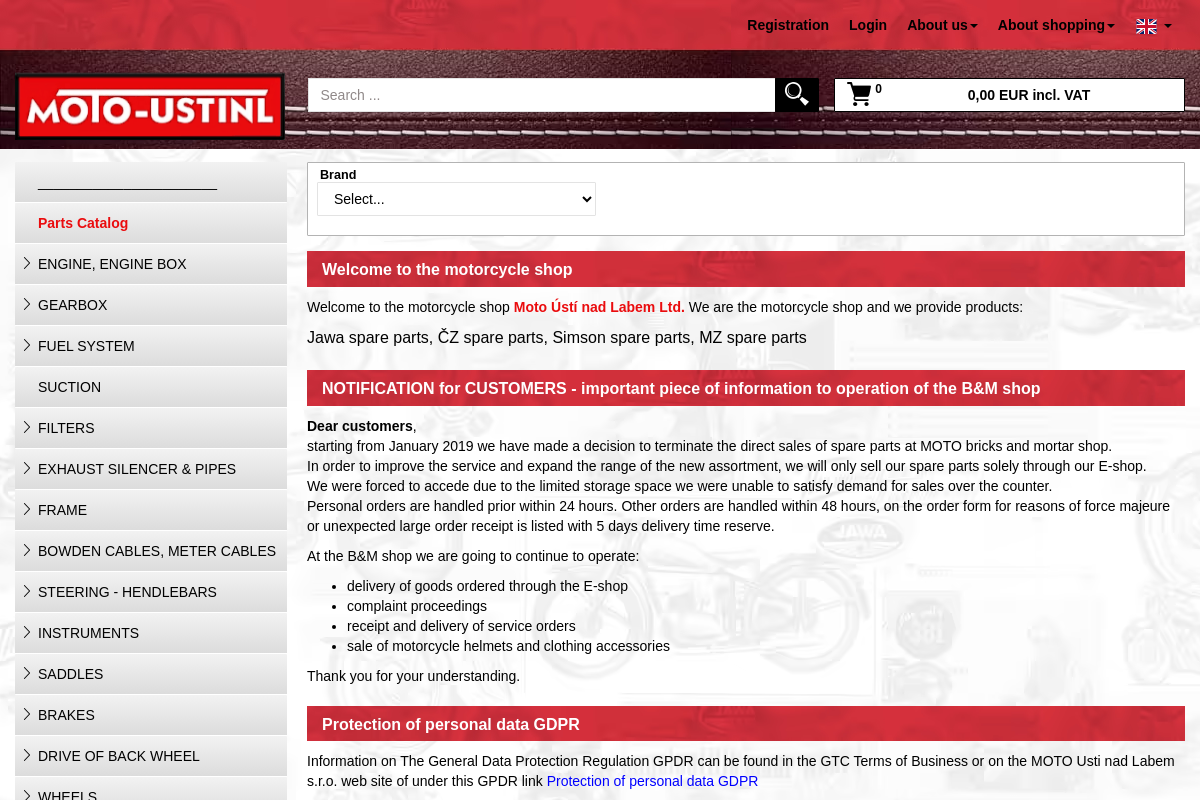Open the Login link
This screenshot has width=1200, height=800.
pos(868,25)
